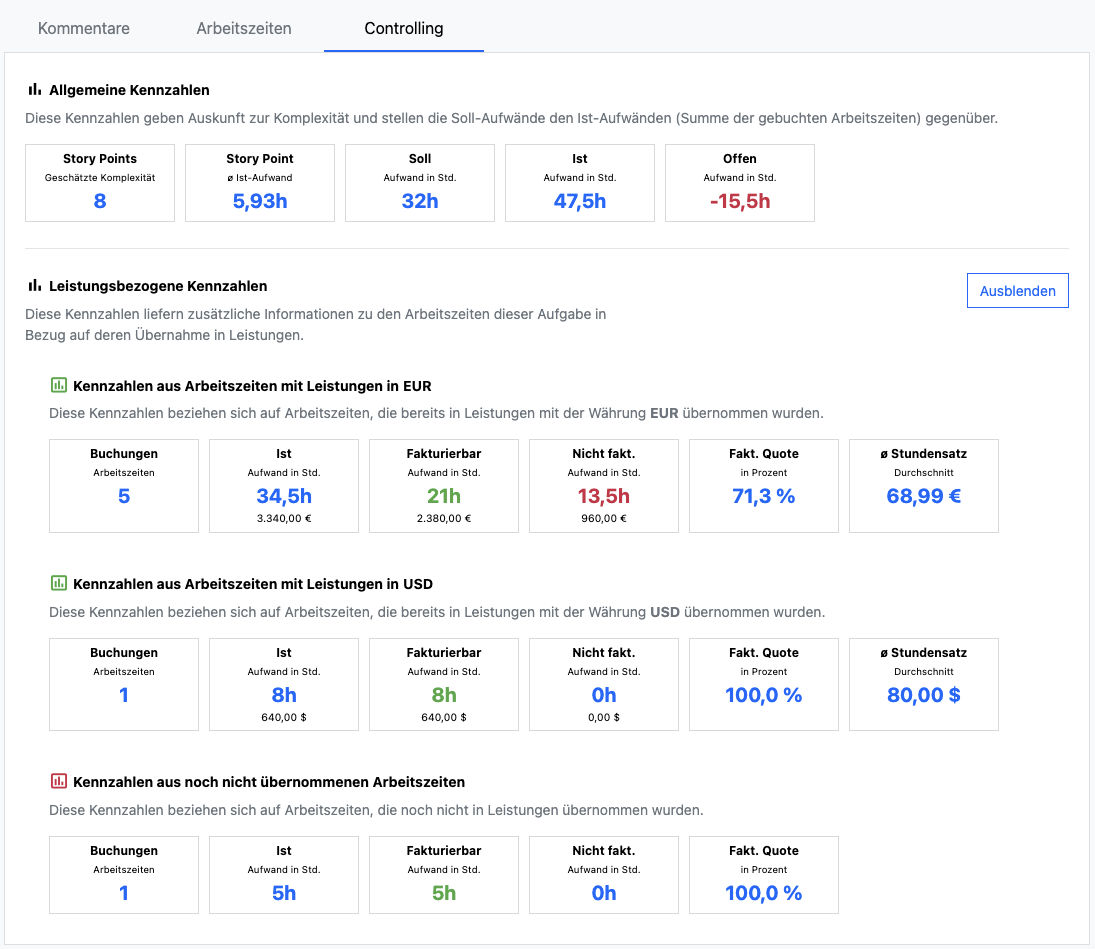1095x949 pixels.
Task: Click the EUR Nicht fakt. value 13,5h
Action: [603, 496]
